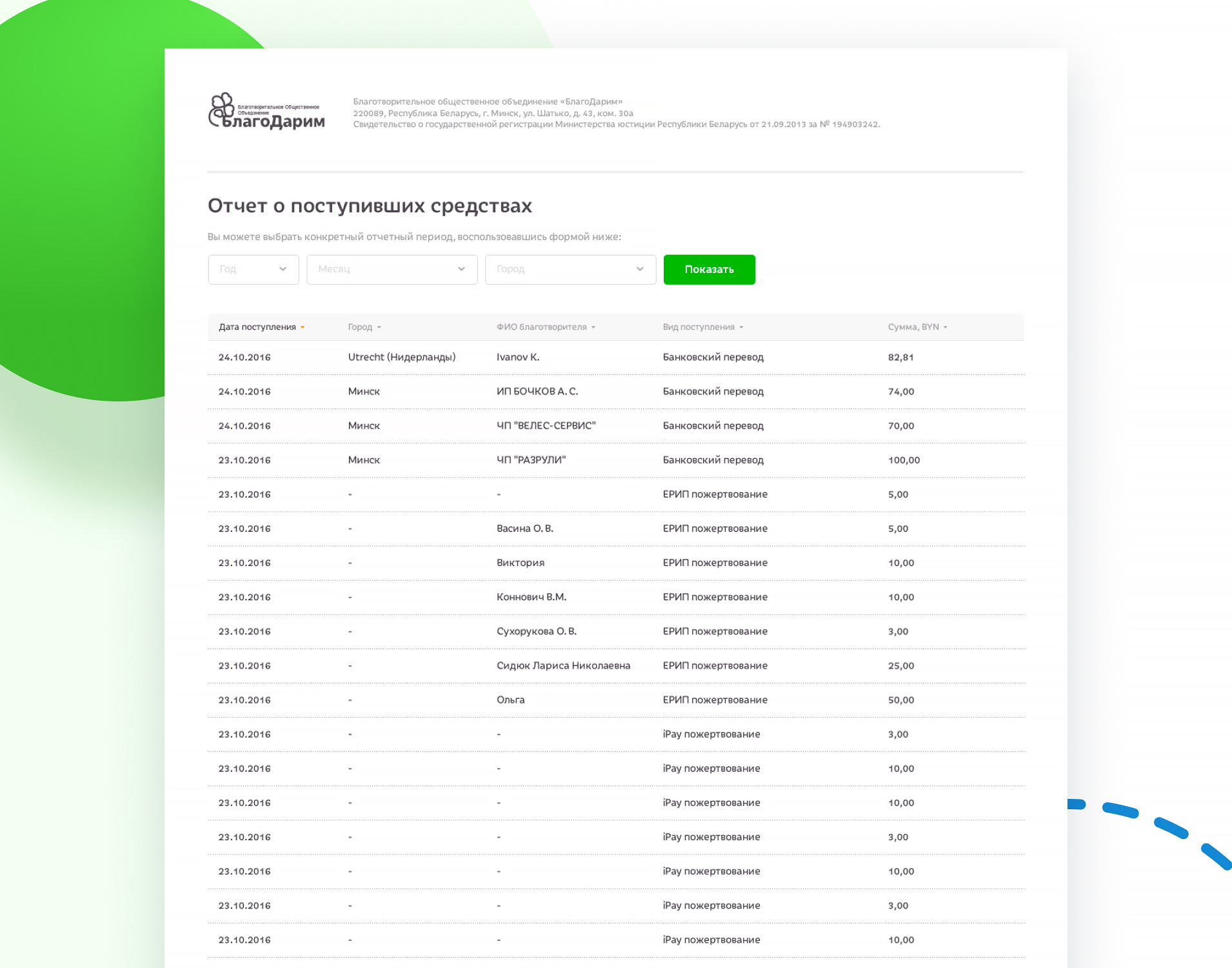Click the ЧП "ВЕЛЕС-СЕРВИС" donor name
The image size is (1232, 968).
[546, 426]
